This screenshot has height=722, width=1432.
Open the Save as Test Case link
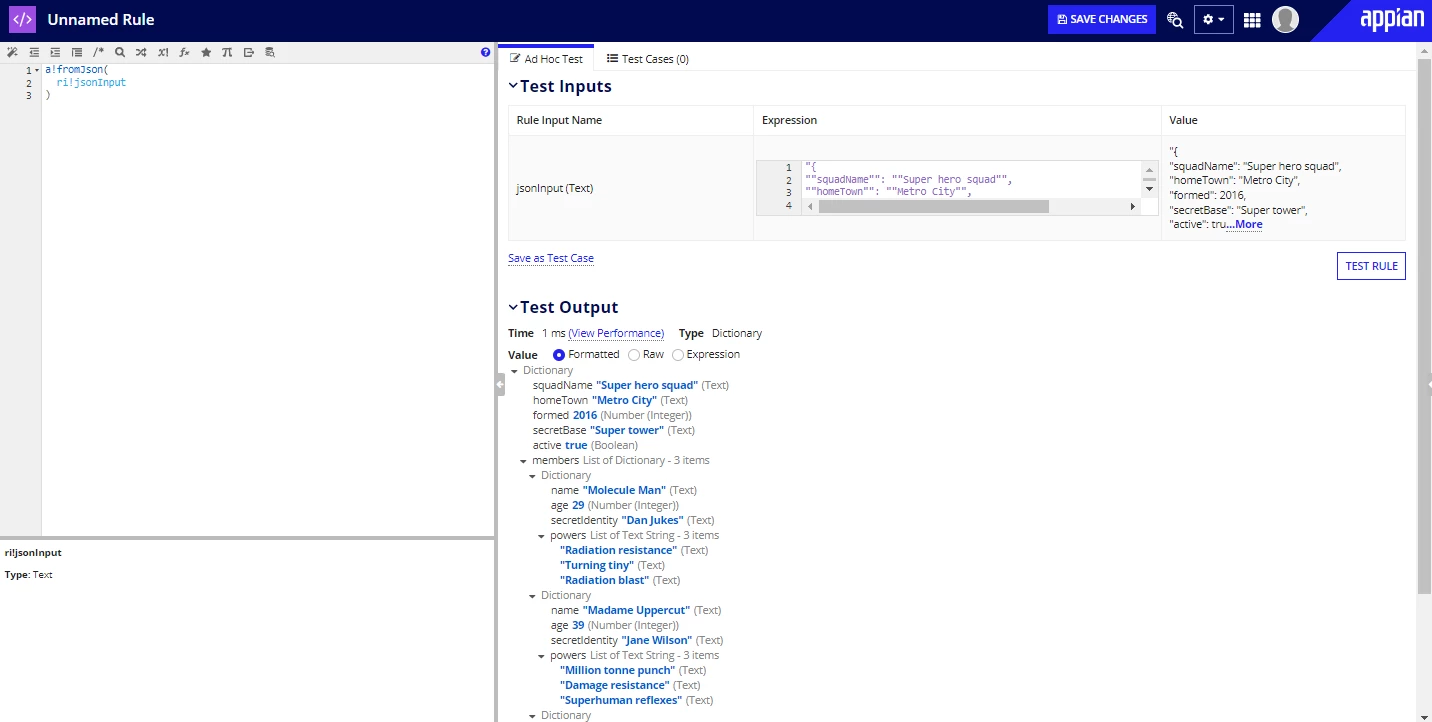pyautogui.click(x=551, y=258)
